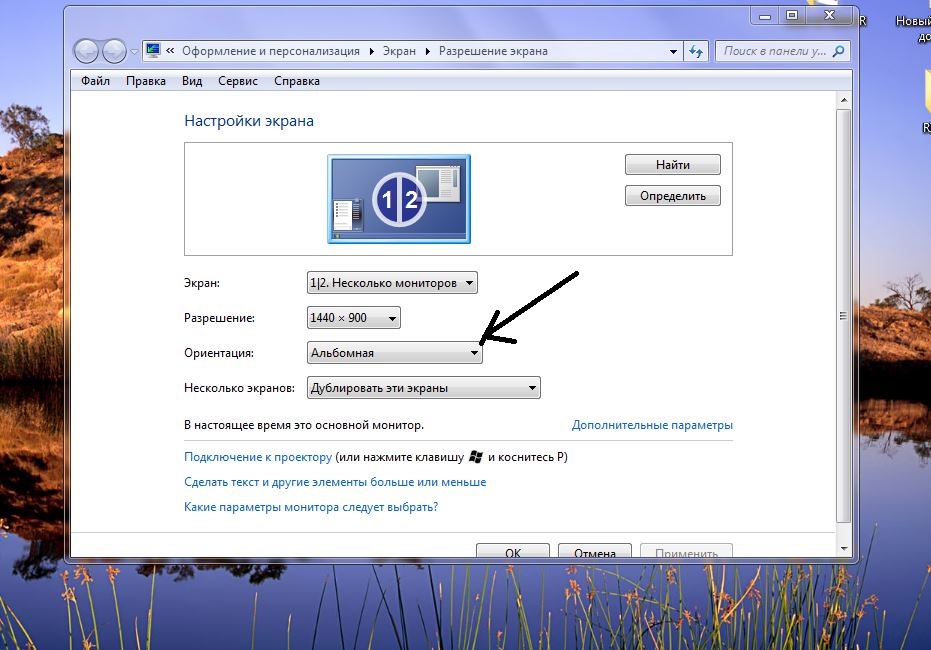The height and width of the screenshot is (650, 931).
Task: Click the Control Panel icon in address bar
Action: (153, 50)
